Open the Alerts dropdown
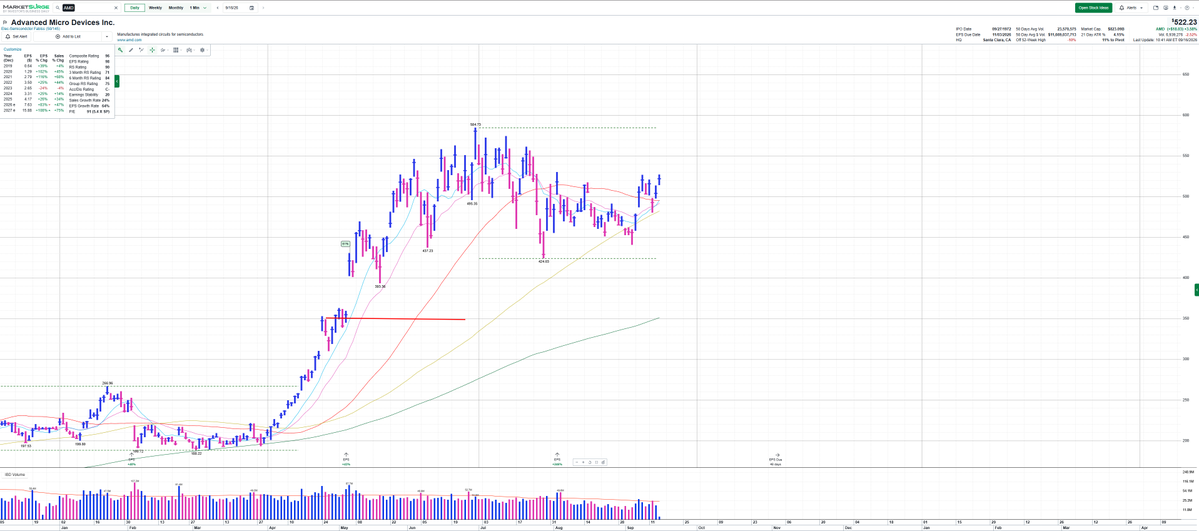Image resolution: width=1199 pixels, height=531 pixels. (x=1132, y=8)
